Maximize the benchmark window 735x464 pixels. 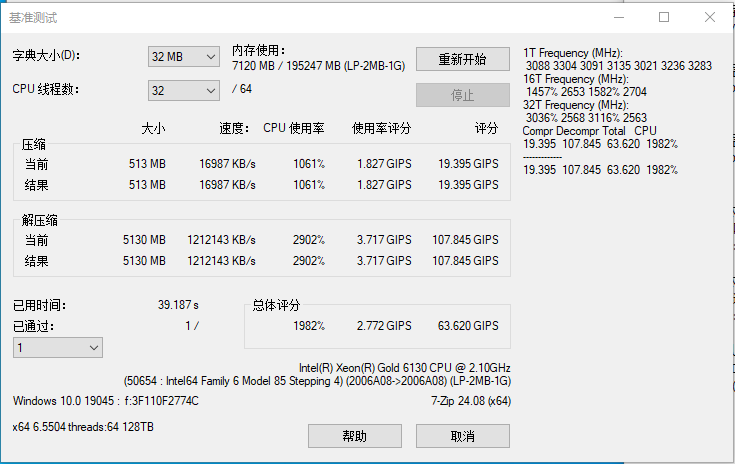(664, 17)
